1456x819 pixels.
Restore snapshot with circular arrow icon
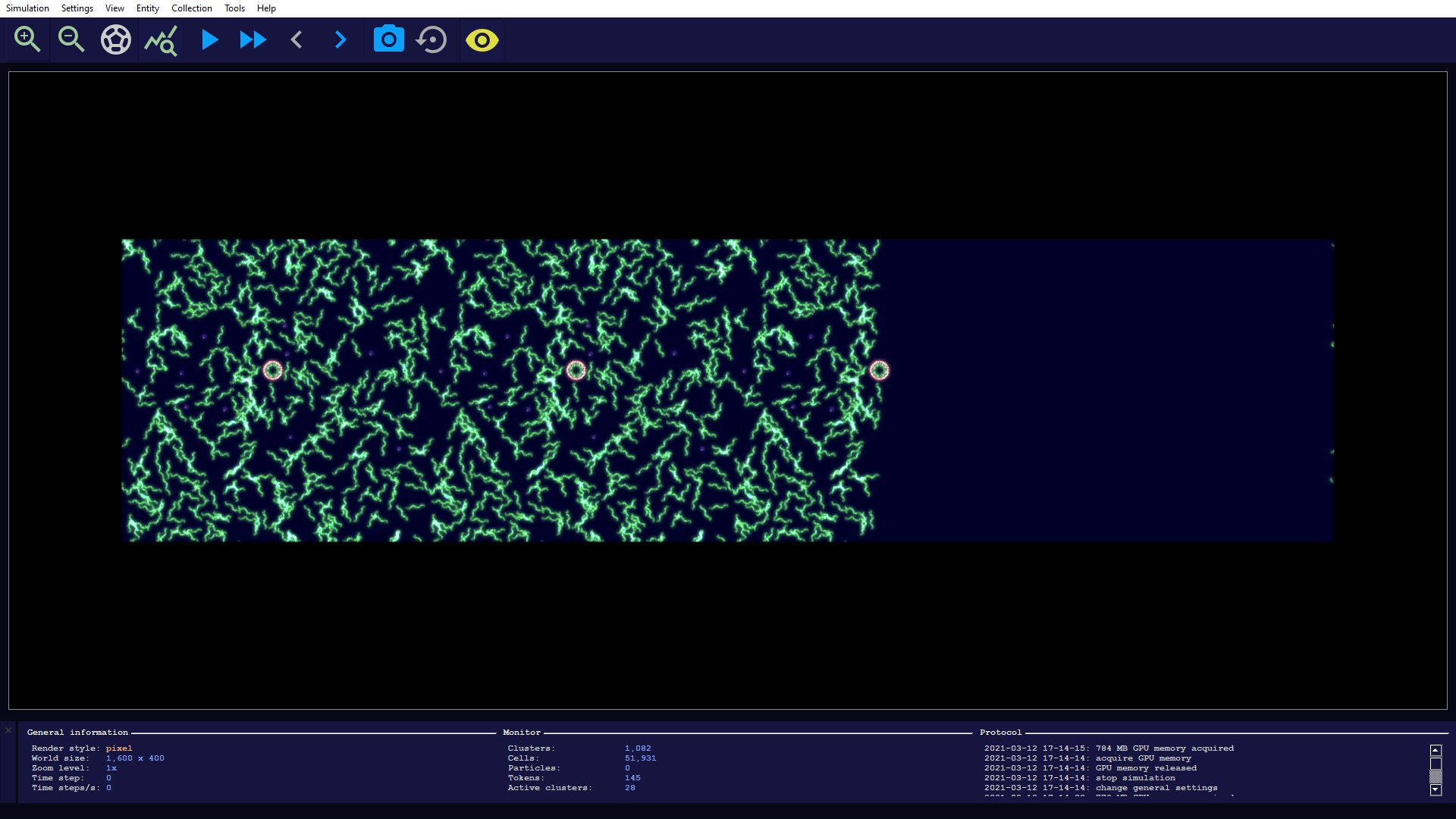pos(432,39)
